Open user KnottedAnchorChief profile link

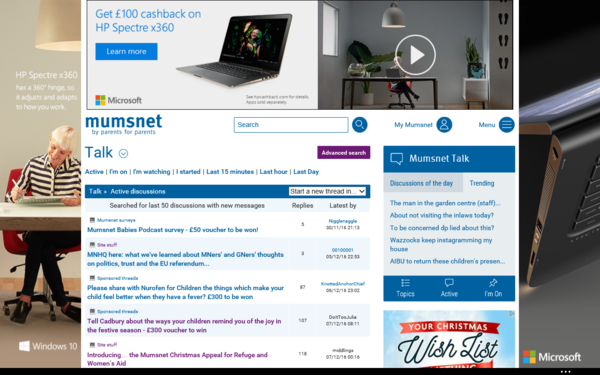(342, 284)
